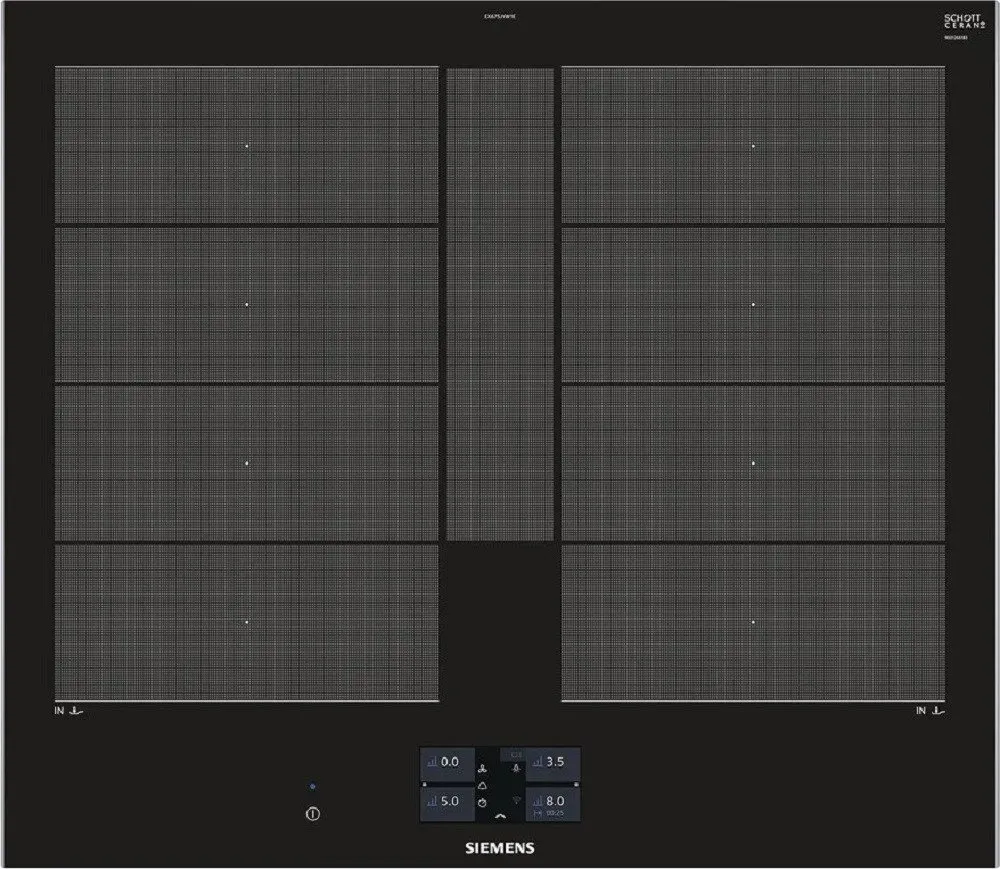Expand menu with the up chevron
Image resolution: width=1000 pixels, height=869 pixels.
point(500,816)
